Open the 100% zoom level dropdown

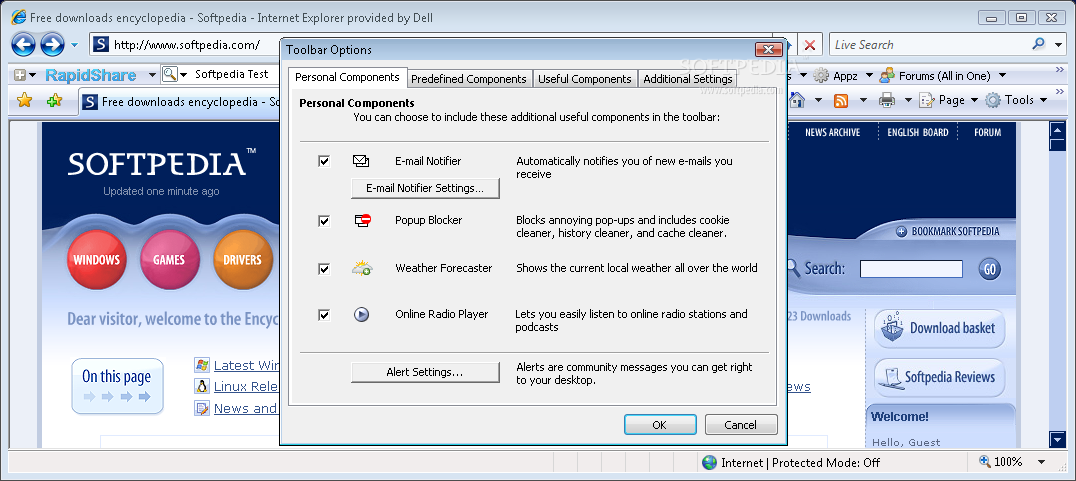pos(1042,462)
